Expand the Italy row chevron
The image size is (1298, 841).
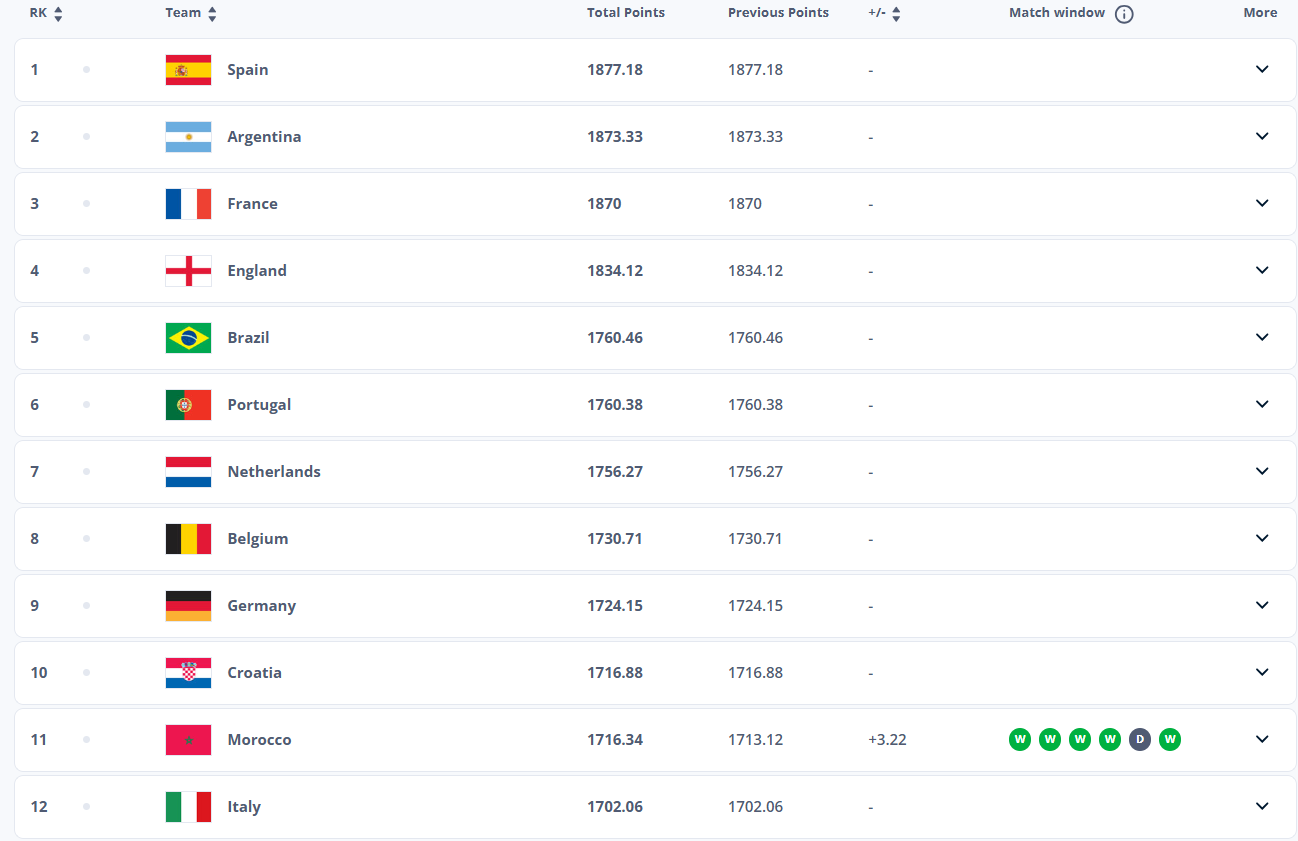[1262, 806]
